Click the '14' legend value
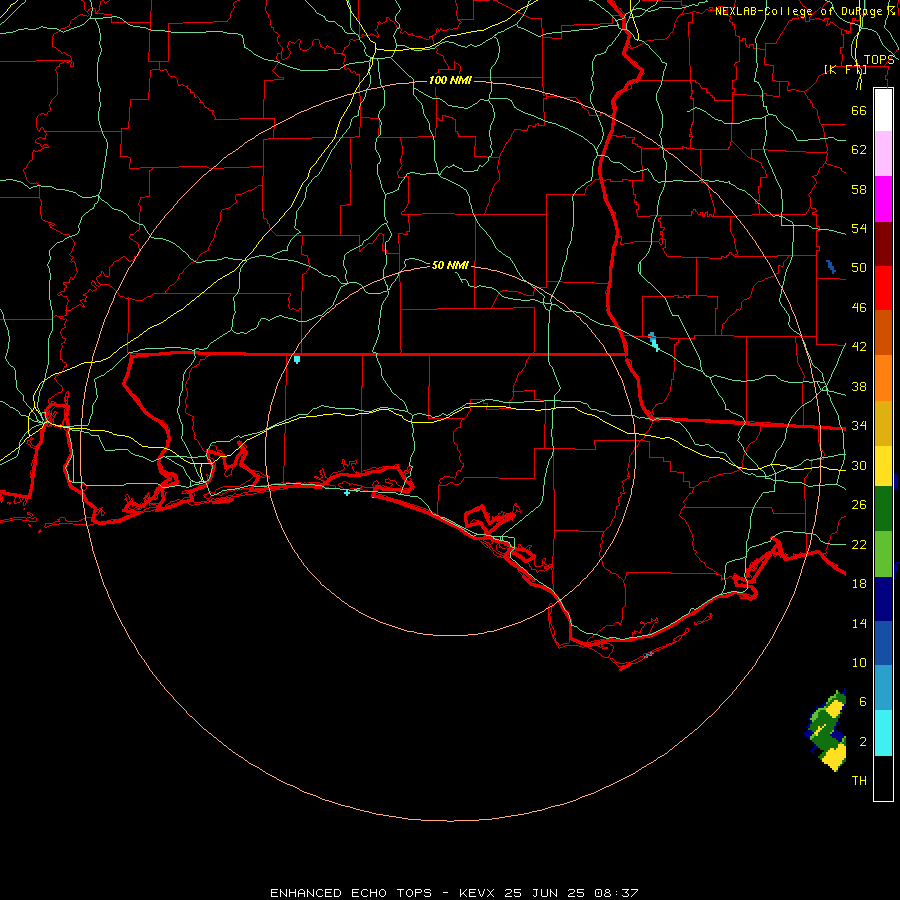The width and height of the screenshot is (900, 900). 859,623
